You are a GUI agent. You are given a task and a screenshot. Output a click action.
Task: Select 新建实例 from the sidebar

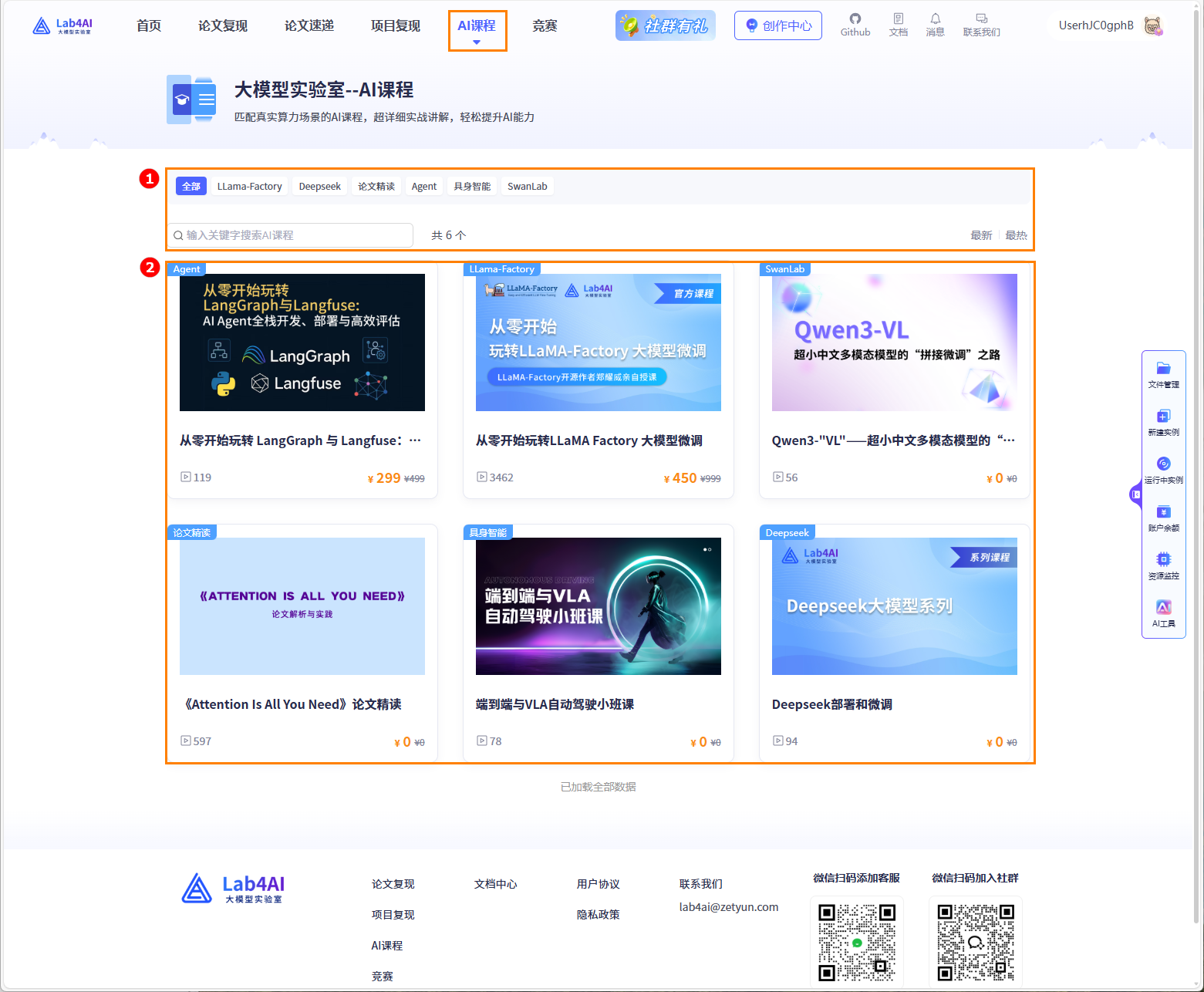[x=1163, y=422]
